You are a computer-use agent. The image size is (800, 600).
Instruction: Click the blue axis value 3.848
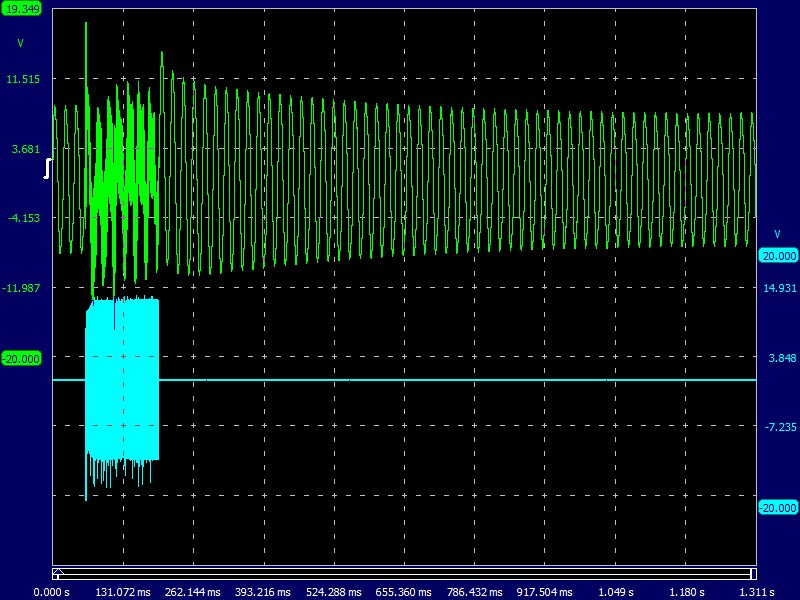click(782, 358)
